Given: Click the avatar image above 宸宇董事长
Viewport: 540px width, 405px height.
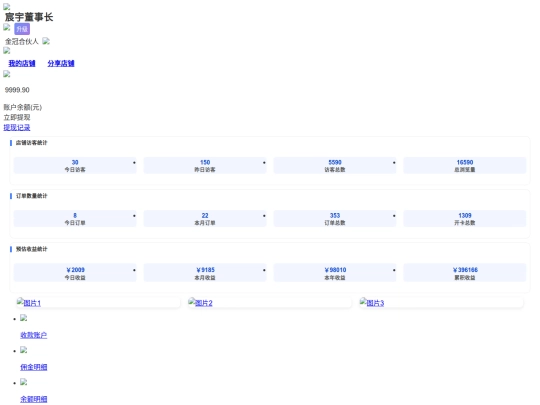Looking at the screenshot, I should click(x=7, y=7).
